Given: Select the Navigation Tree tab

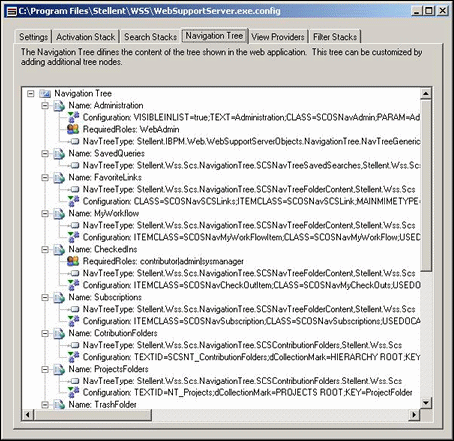Looking at the screenshot, I should (x=214, y=36).
